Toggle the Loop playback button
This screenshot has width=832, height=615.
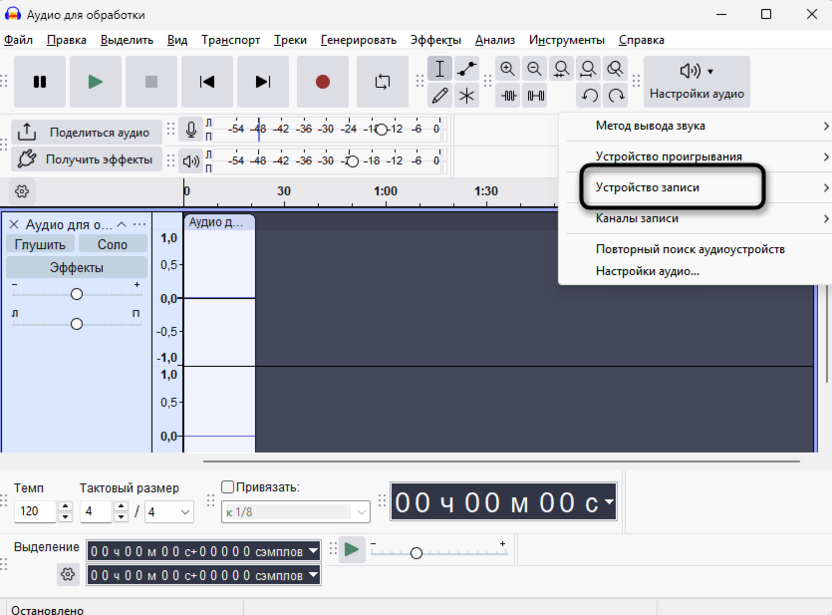click(x=383, y=82)
